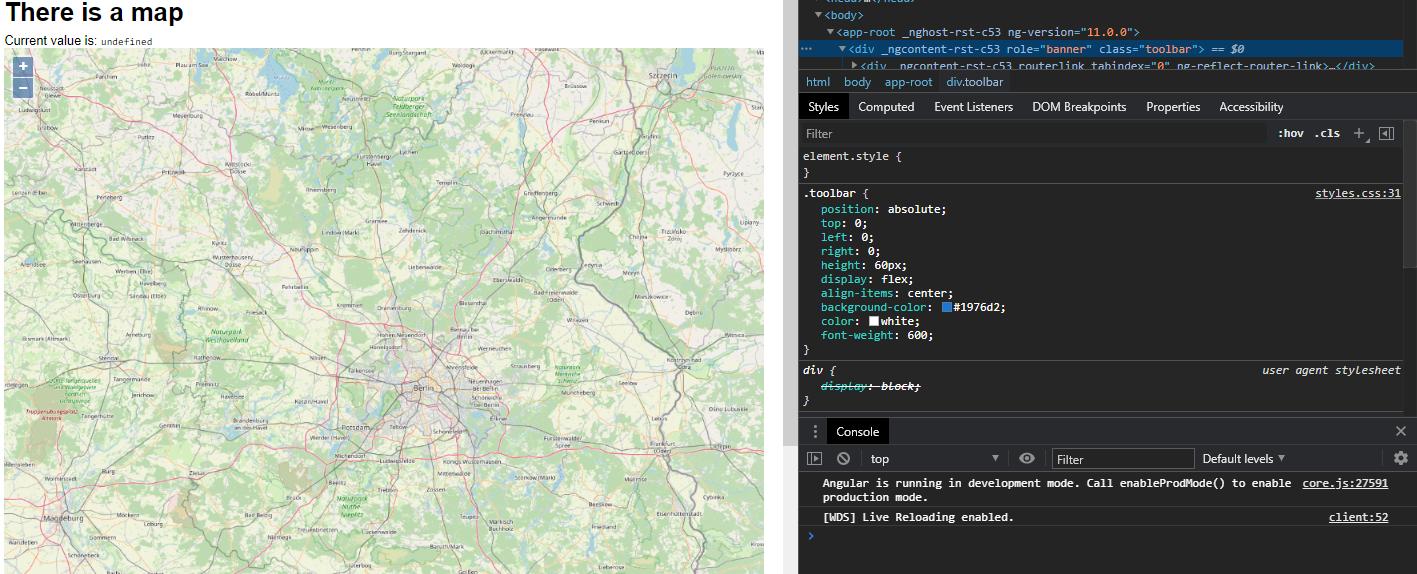Click the 'font-weight: 600' declaration
This screenshot has width=1417, height=574.
(877, 335)
